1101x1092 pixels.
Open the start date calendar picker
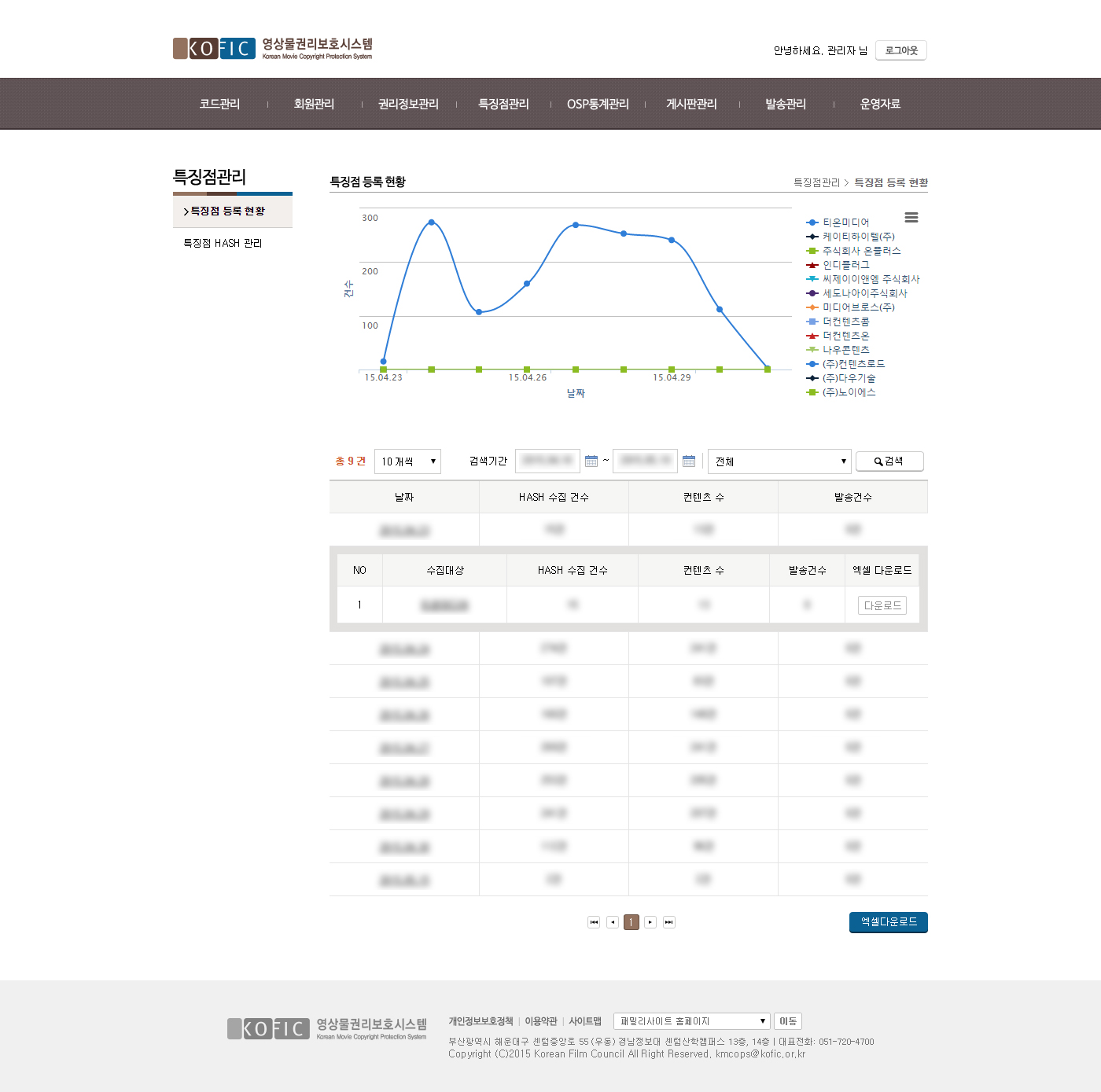(591, 461)
